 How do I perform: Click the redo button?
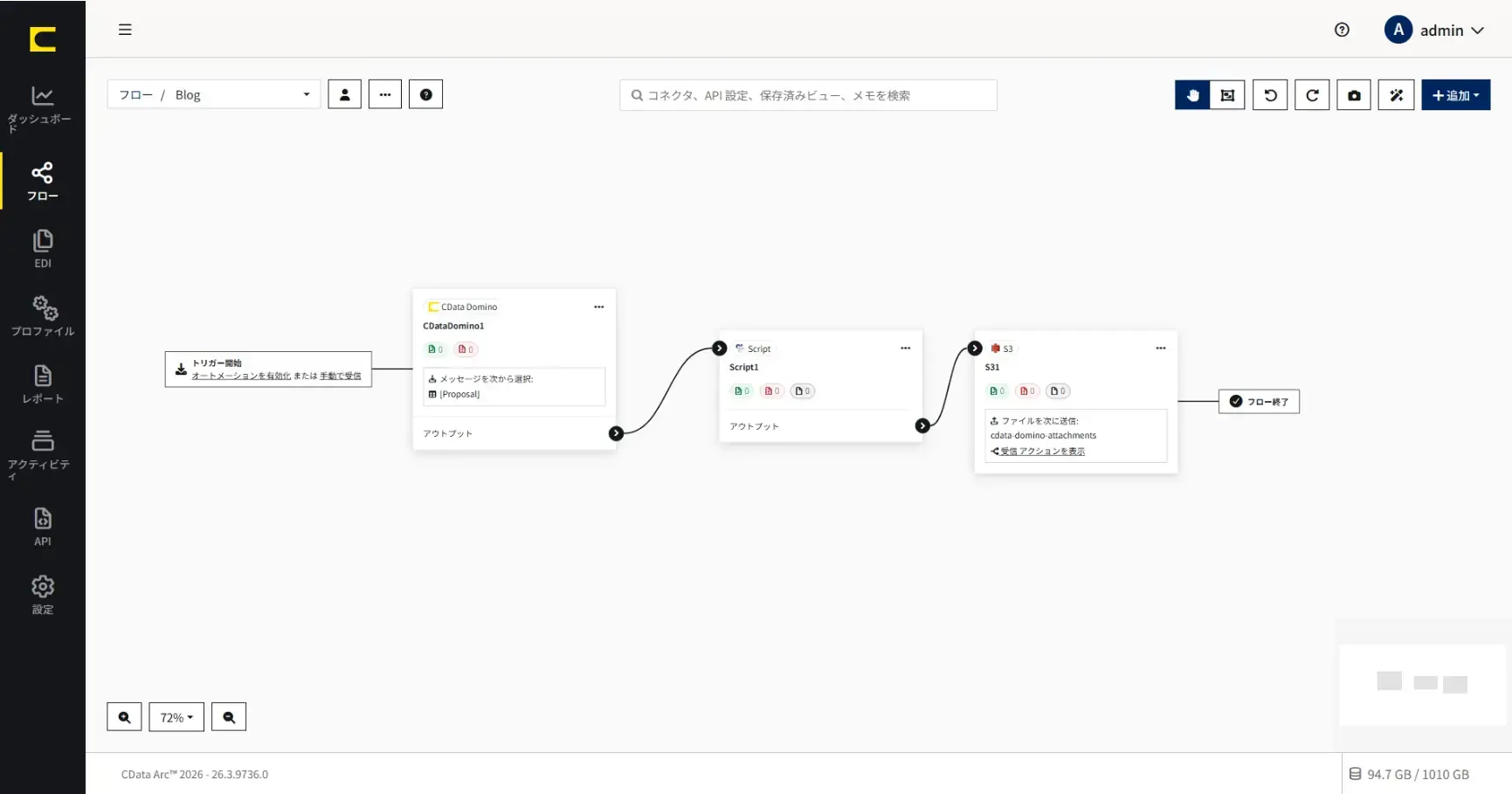click(x=1312, y=95)
